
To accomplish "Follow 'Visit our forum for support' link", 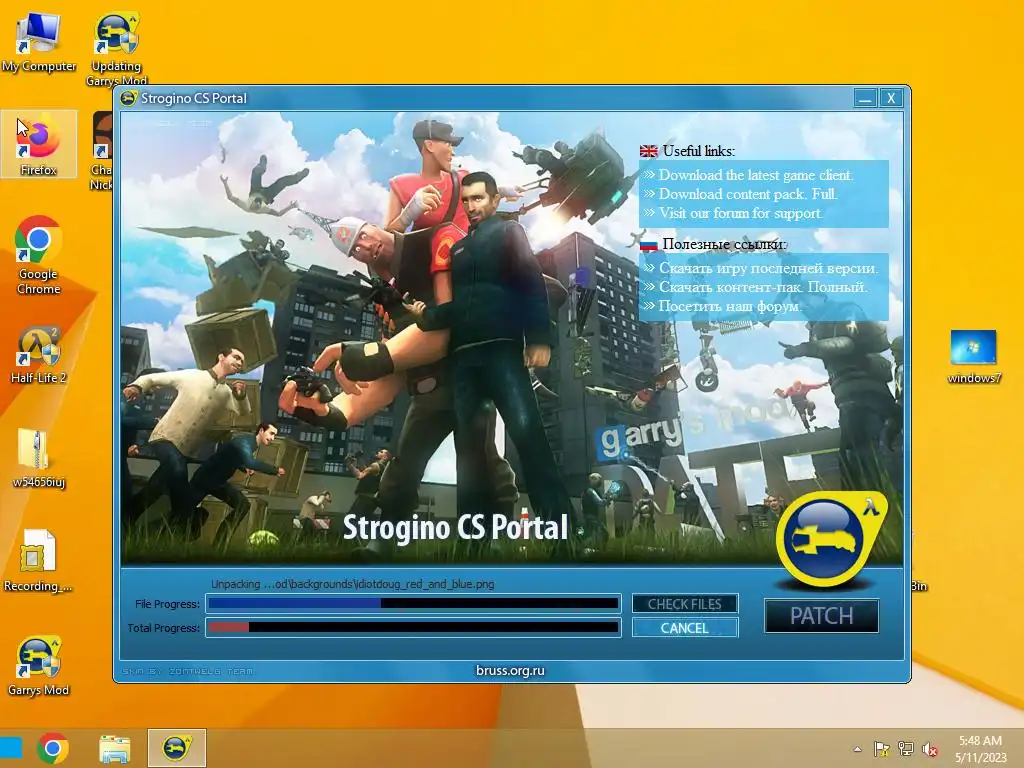I will click(x=741, y=213).
